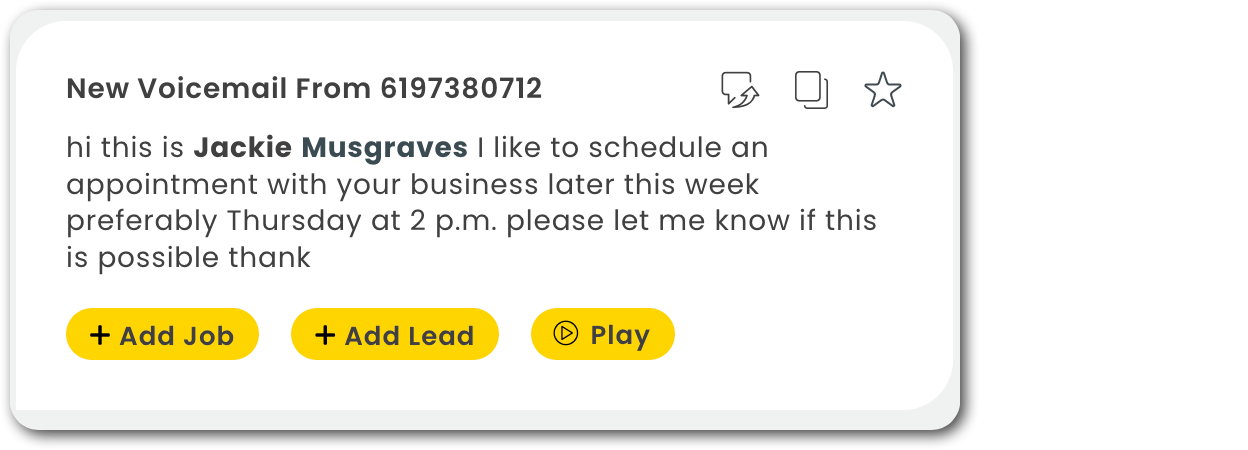Select the bold name Jackie Musgraves
Screen dimensions: 1248x450
[330, 148]
